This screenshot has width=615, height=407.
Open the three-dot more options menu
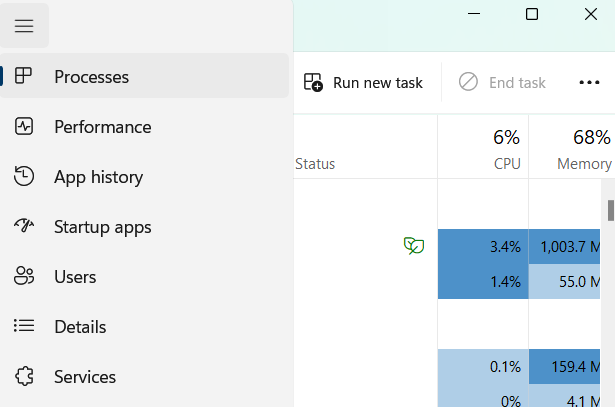point(589,82)
